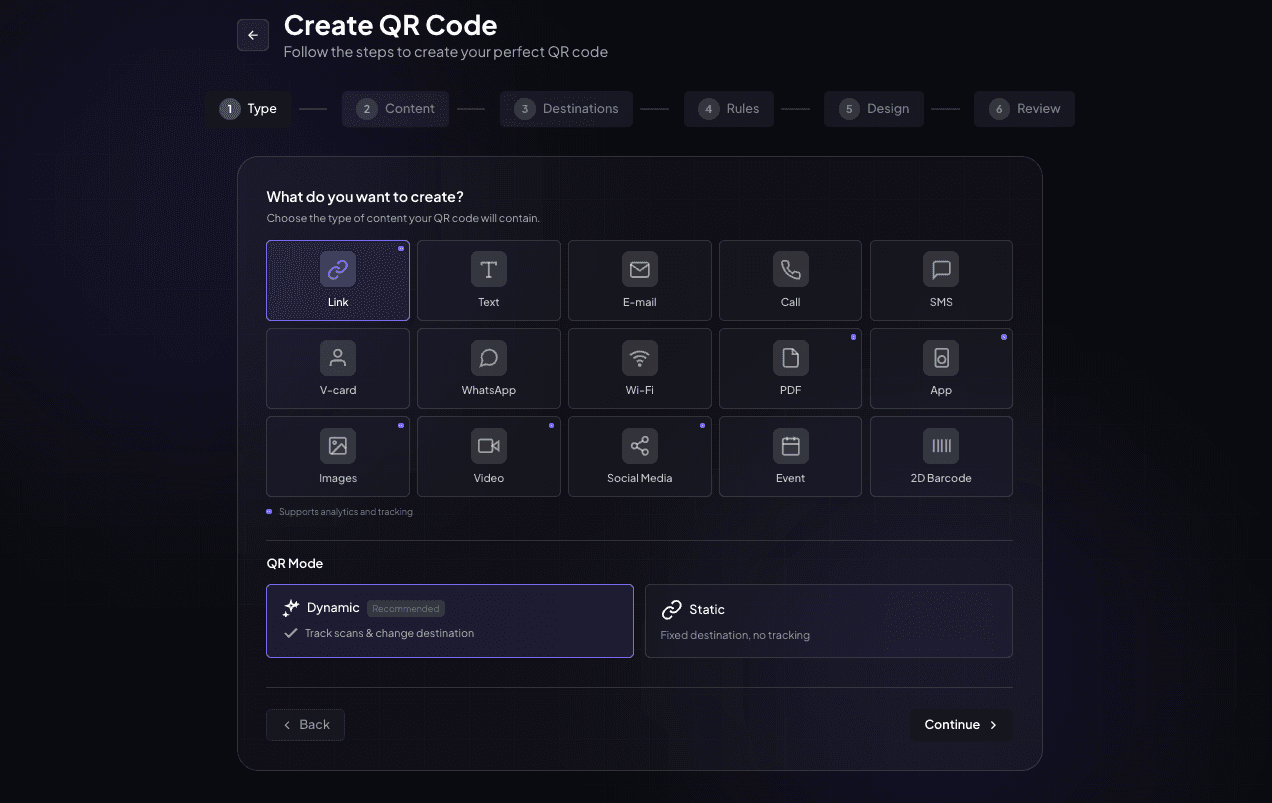
Task: Click the back arrow beside the page title
Action: (252, 34)
